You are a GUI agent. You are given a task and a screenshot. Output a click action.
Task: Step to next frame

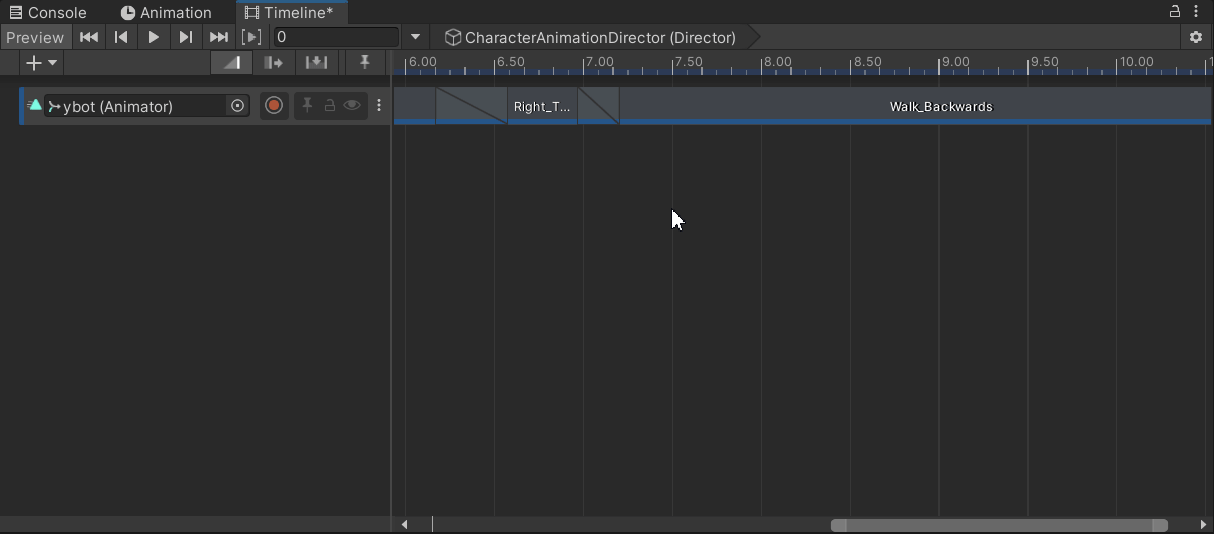coord(185,37)
